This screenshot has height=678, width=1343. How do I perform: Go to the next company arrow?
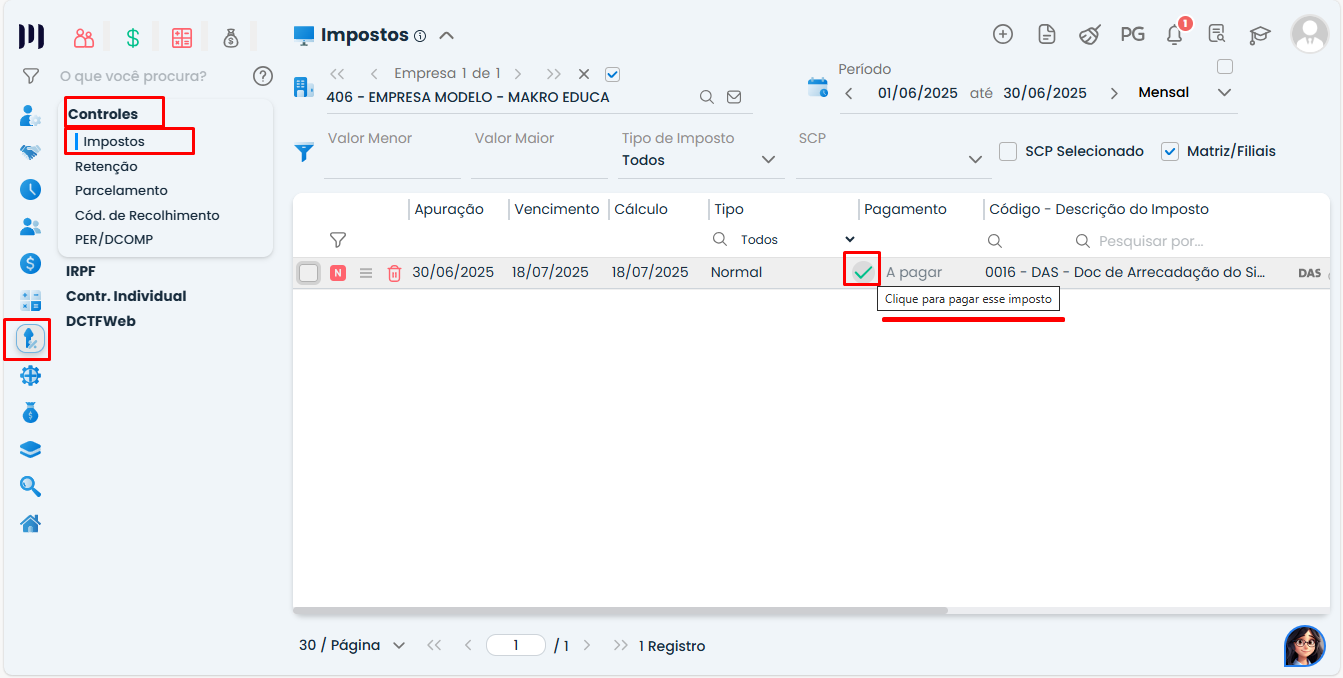pos(518,74)
